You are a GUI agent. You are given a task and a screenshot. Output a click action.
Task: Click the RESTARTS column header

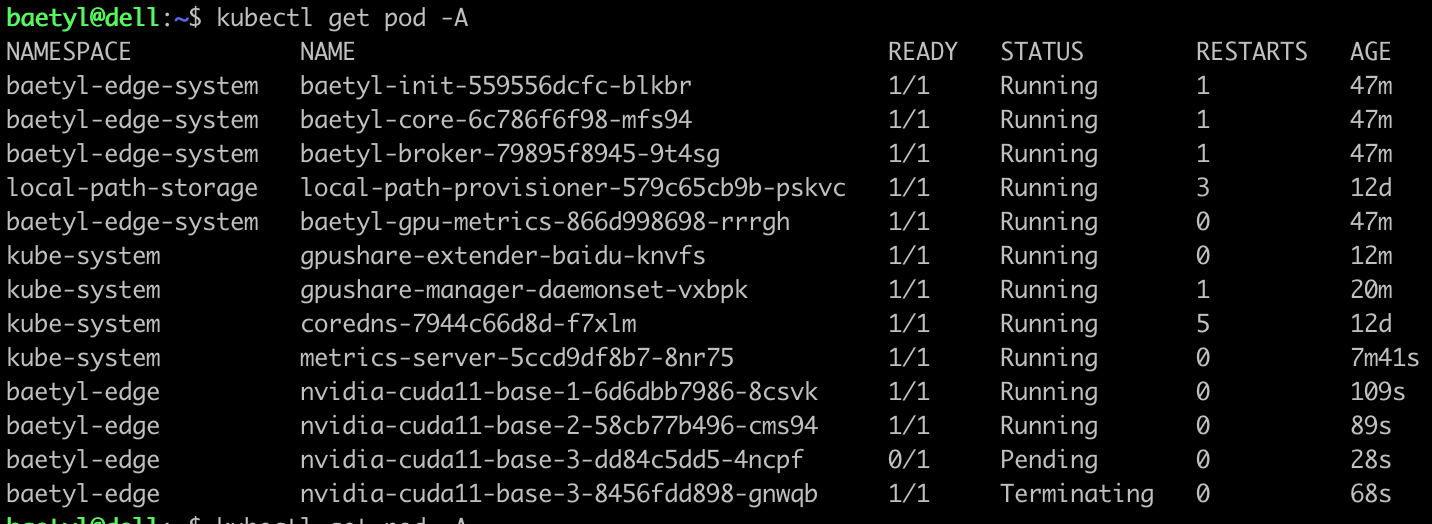[x=1251, y=52]
